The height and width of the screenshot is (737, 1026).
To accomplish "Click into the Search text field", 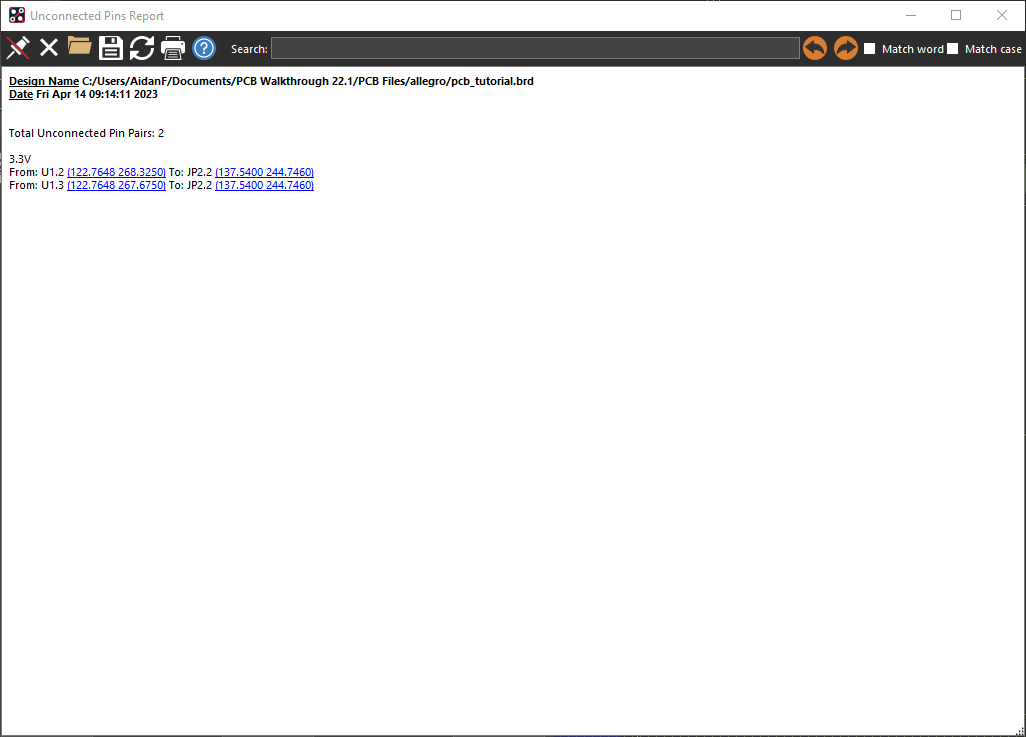I will [535, 48].
